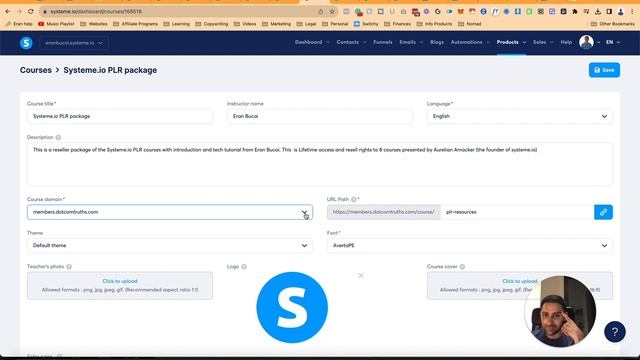Open the Blogs menu item
Viewport: 640px width, 360px height.
click(x=437, y=42)
